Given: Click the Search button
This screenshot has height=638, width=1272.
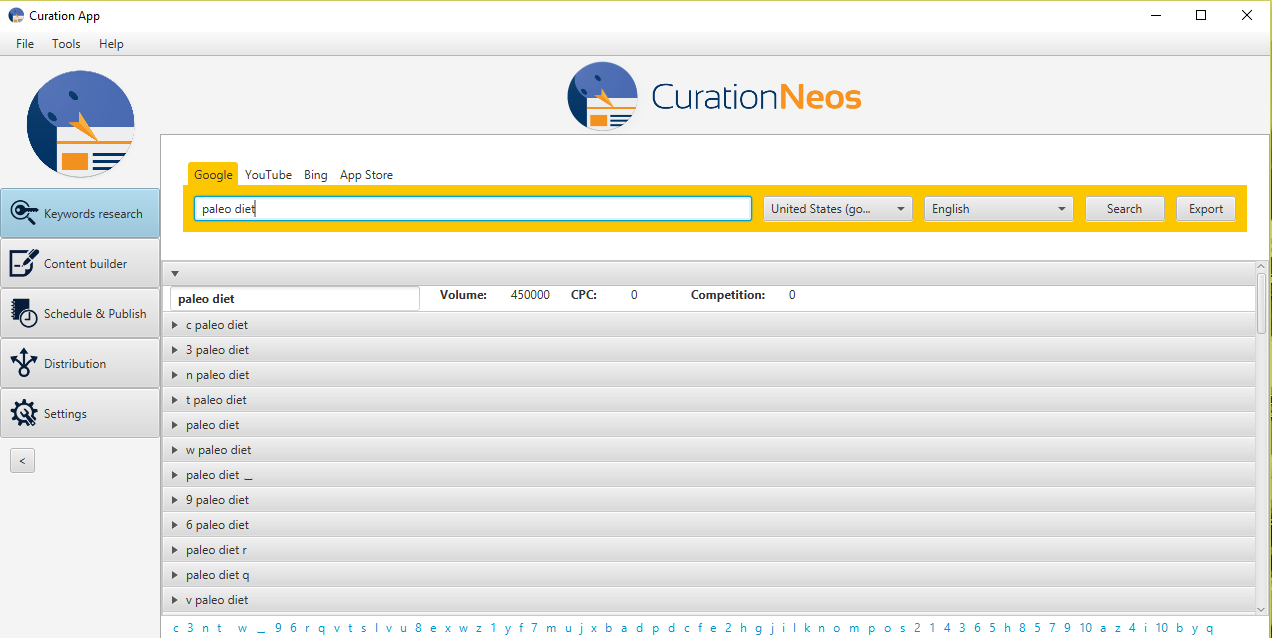Looking at the screenshot, I should point(1124,209).
